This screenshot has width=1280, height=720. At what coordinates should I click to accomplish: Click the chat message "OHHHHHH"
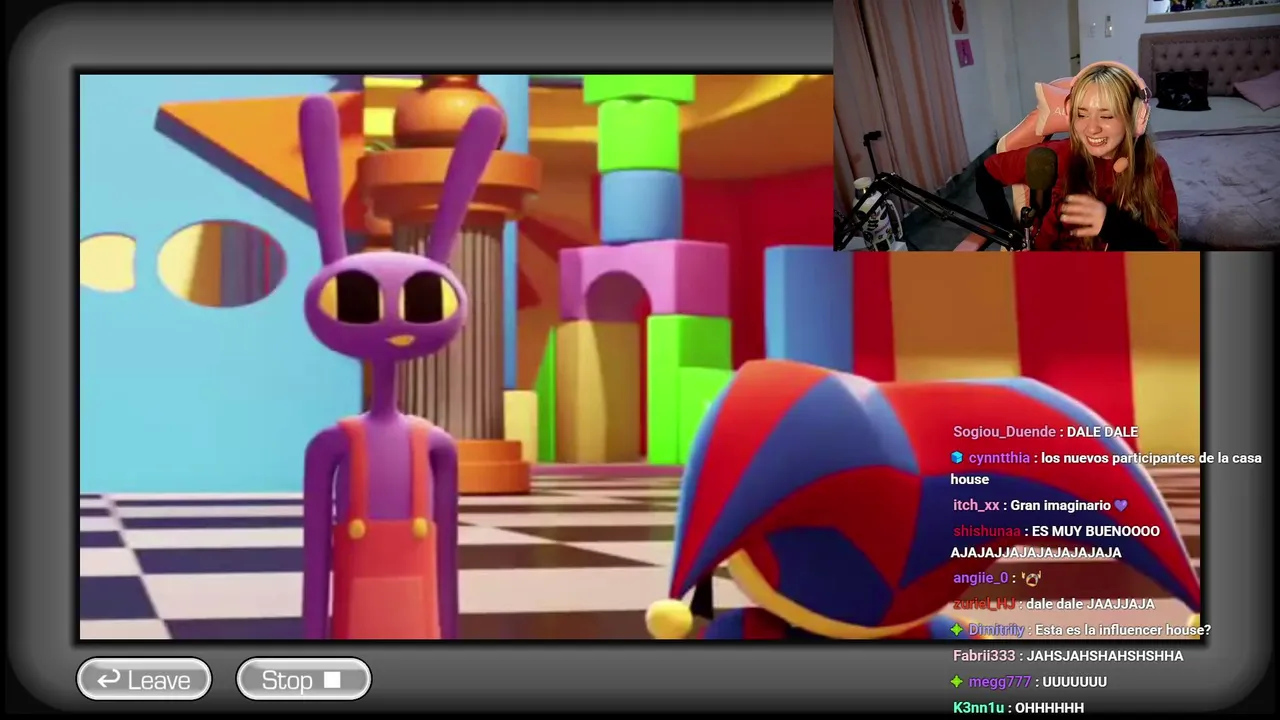tap(1049, 708)
